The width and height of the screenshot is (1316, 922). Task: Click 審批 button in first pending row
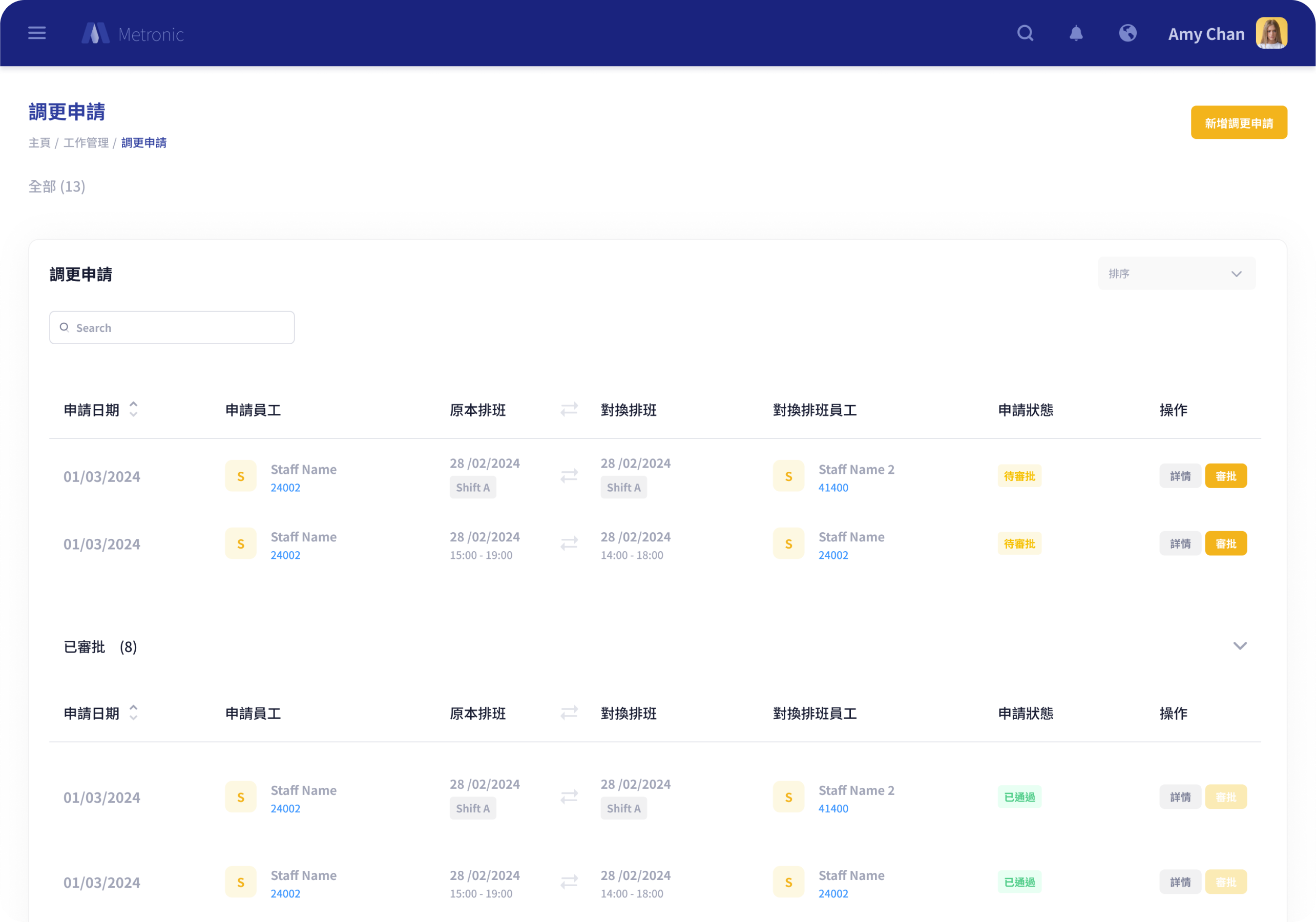click(1225, 476)
